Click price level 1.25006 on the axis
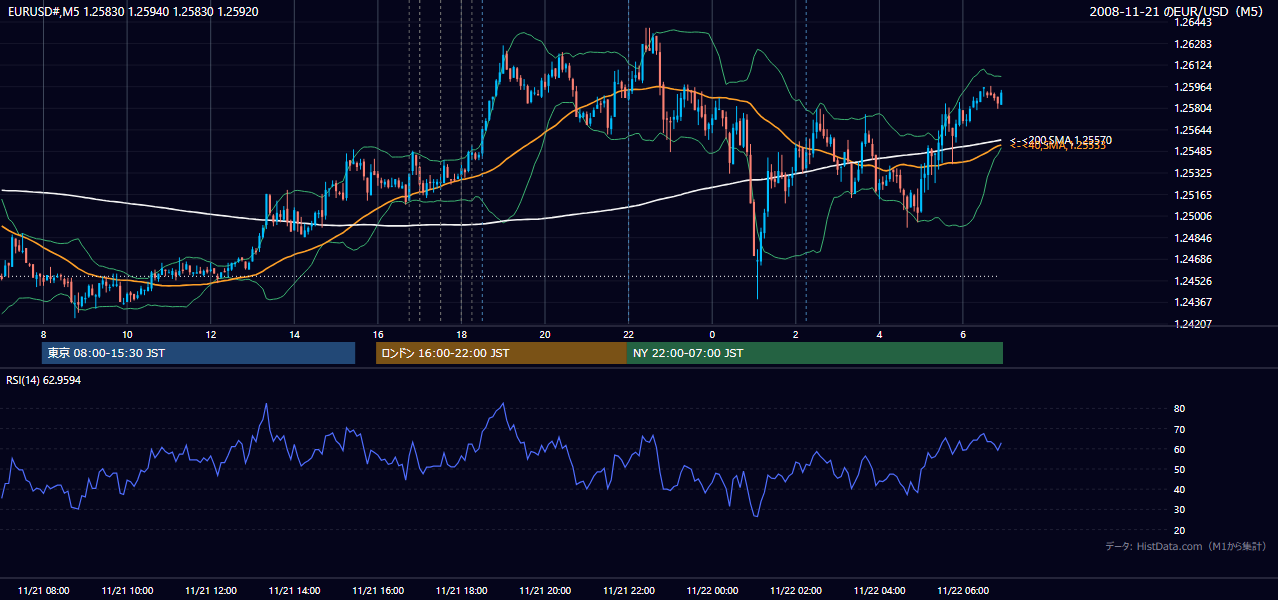Image resolution: width=1278 pixels, height=600 pixels. point(1192,216)
